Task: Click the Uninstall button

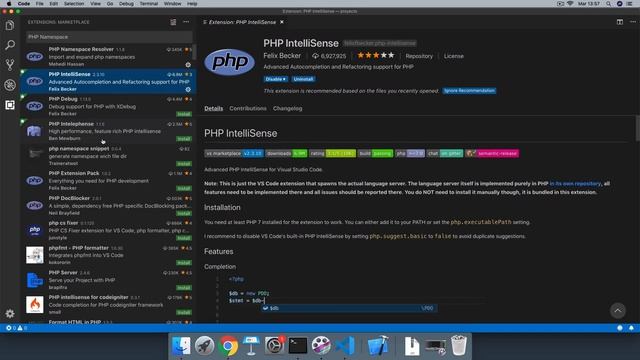Action: click(x=303, y=79)
